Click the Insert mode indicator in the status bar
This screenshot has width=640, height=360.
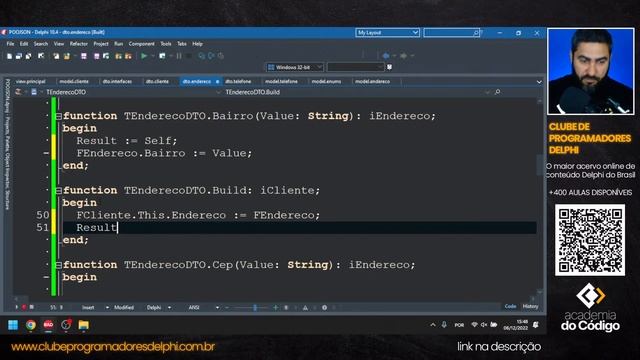point(88,307)
